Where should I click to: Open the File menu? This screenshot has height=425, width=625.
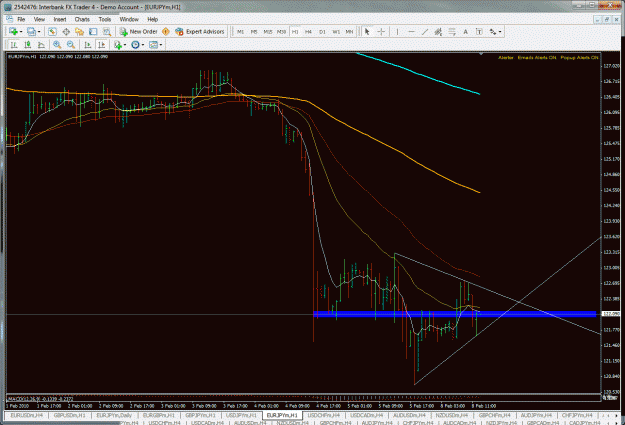pos(21,19)
